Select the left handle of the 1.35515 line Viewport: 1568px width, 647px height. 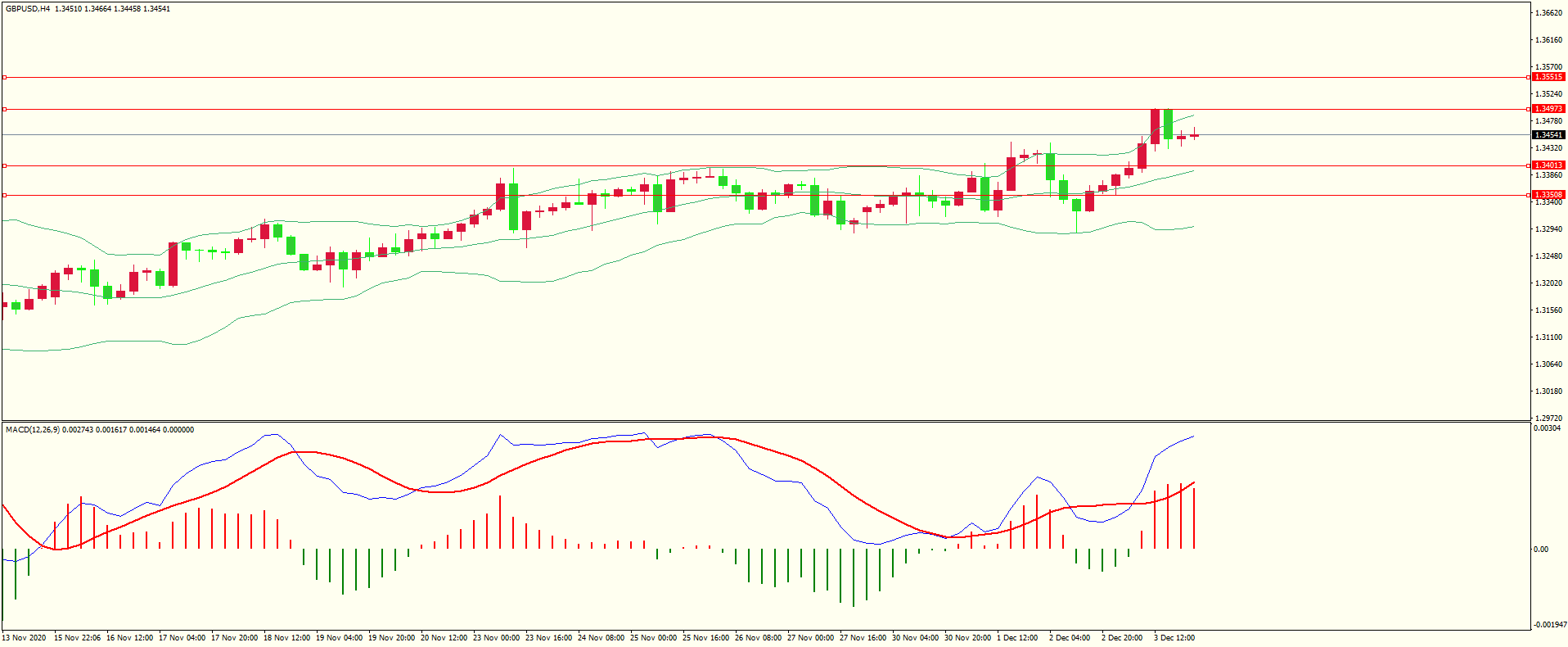click(x=4, y=78)
